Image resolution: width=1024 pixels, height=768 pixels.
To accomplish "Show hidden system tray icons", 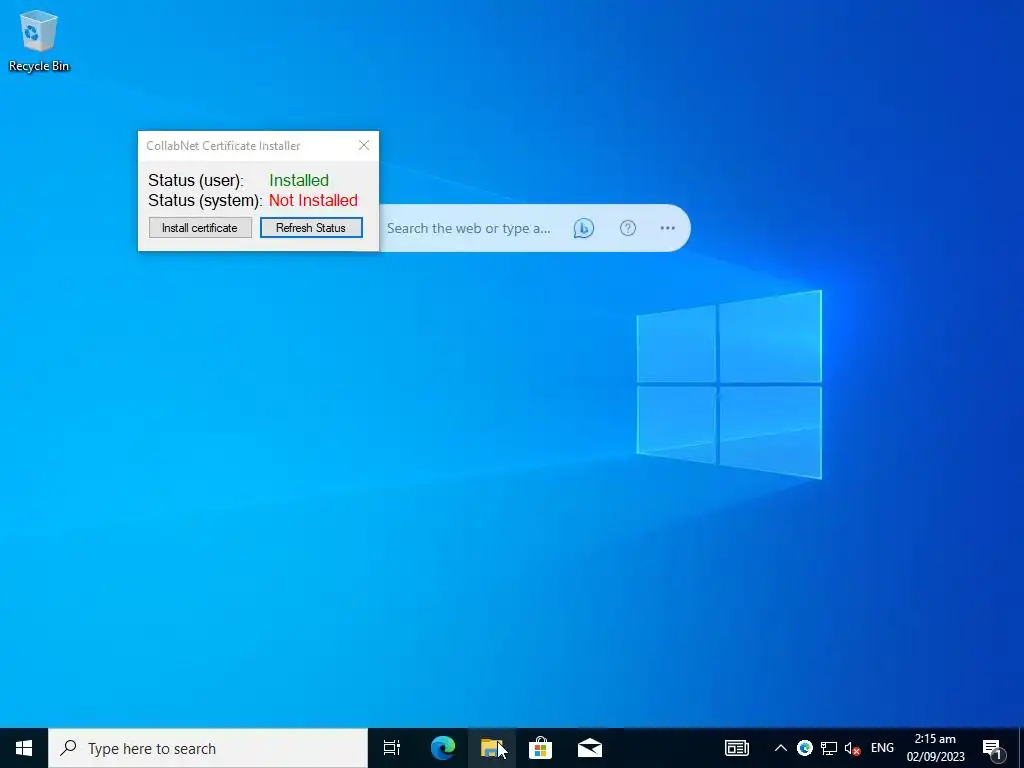I will 780,748.
